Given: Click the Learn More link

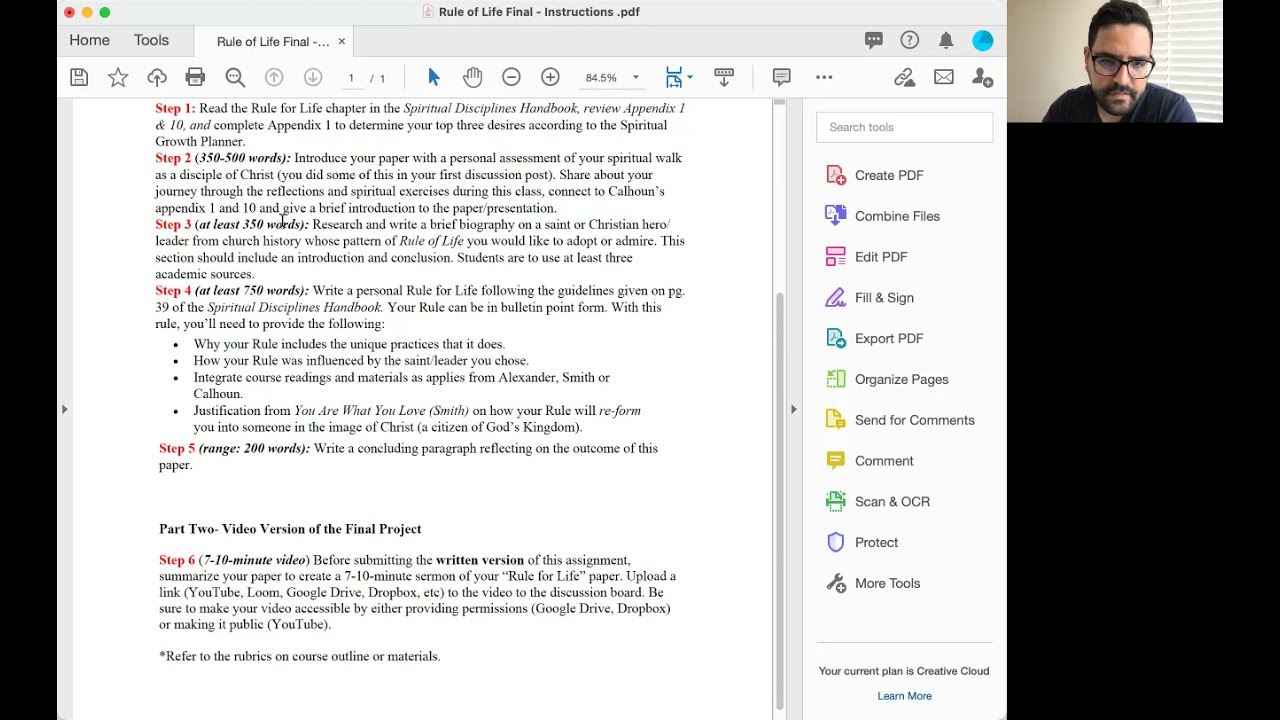Looking at the screenshot, I should (x=904, y=696).
